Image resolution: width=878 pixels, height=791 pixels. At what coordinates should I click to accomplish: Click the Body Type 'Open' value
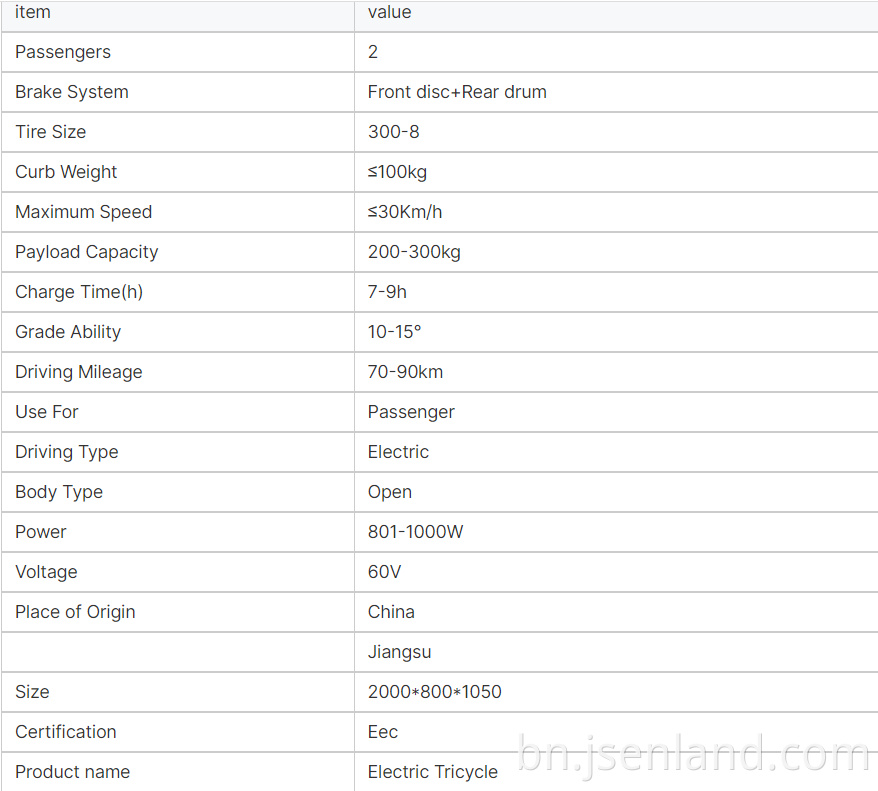point(390,492)
